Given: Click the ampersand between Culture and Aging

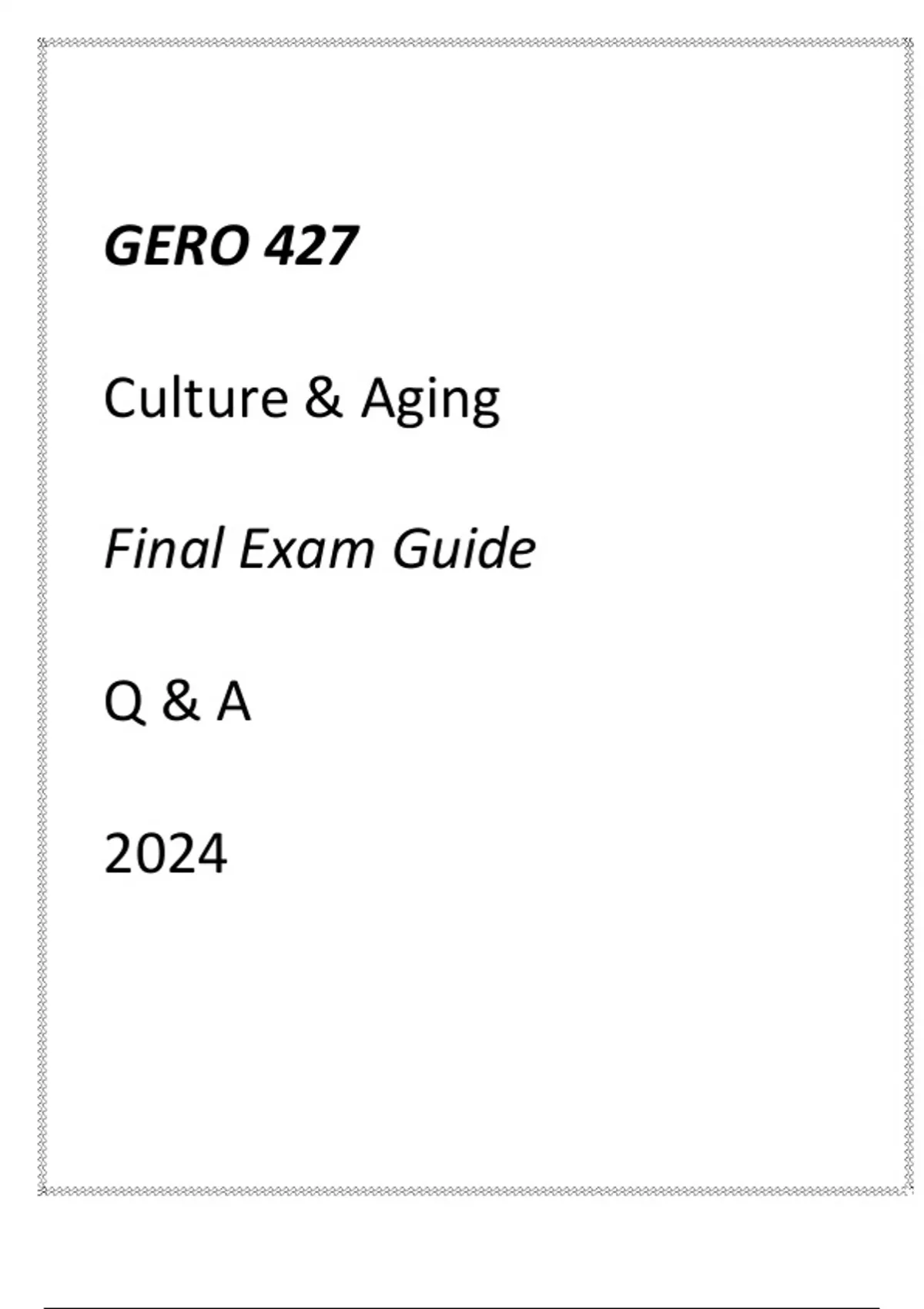Looking at the screenshot, I should 323,398.
